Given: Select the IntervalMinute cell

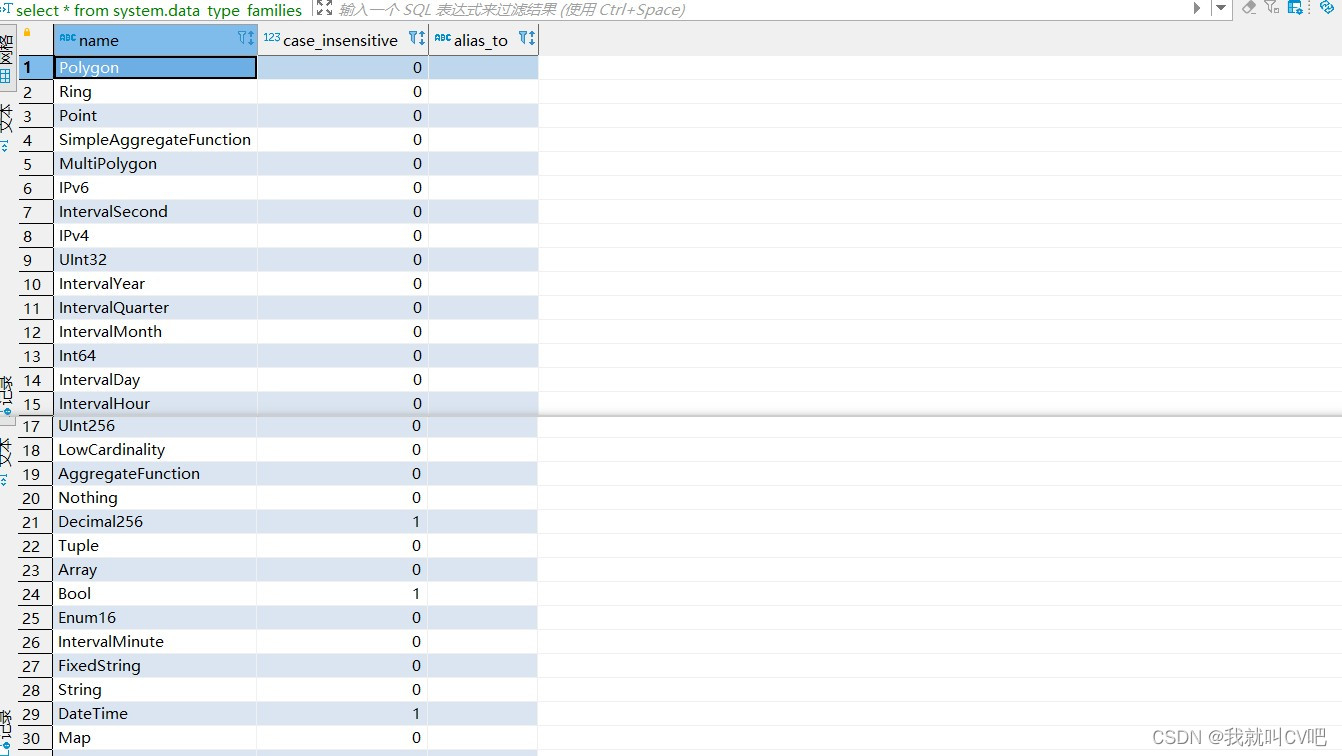Looking at the screenshot, I should point(156,642).
